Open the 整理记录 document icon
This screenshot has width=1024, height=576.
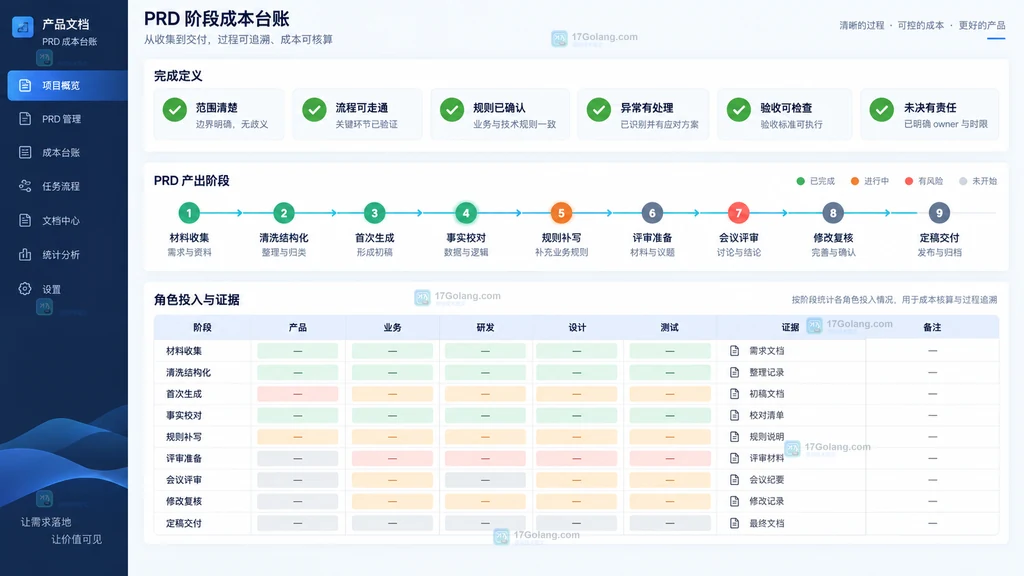pyautogui.click(x=735, y=372)
